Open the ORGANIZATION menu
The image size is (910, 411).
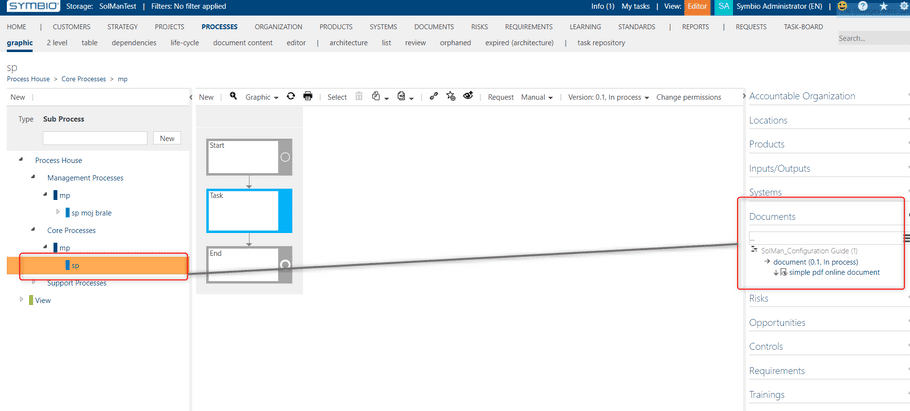278,27
